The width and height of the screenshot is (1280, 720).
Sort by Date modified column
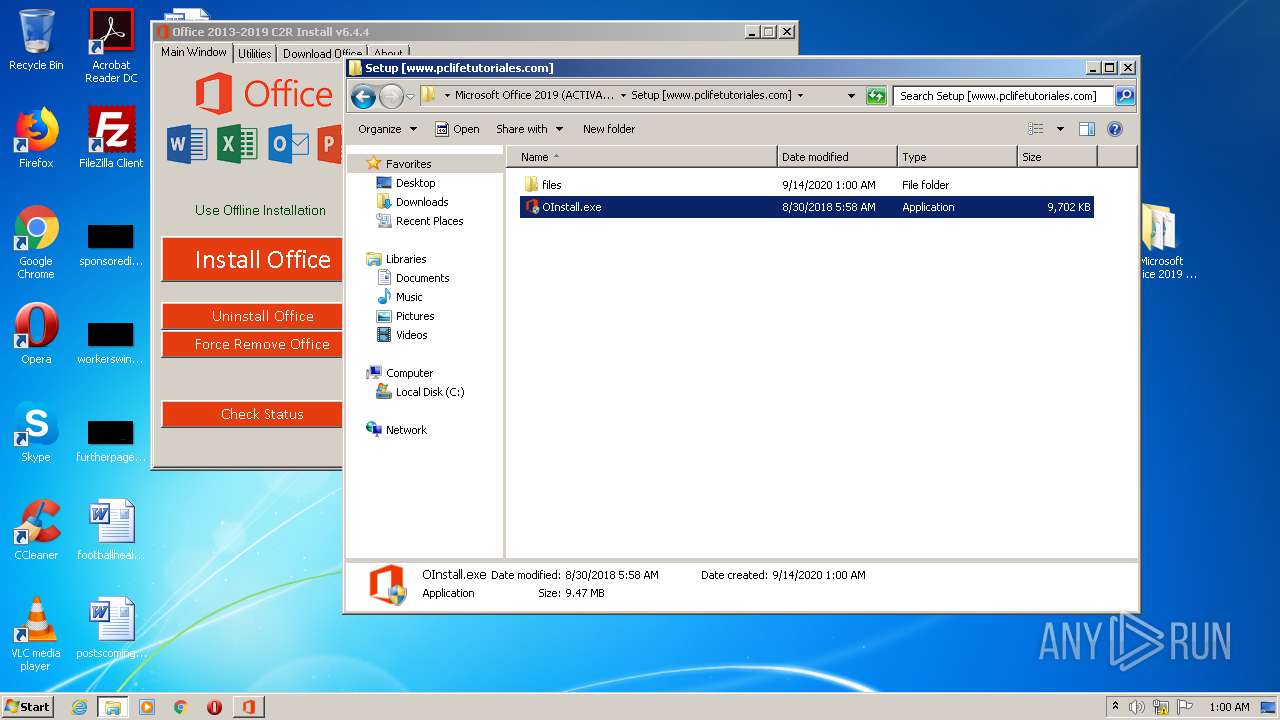pyautogui.click(x=837, y=157)
